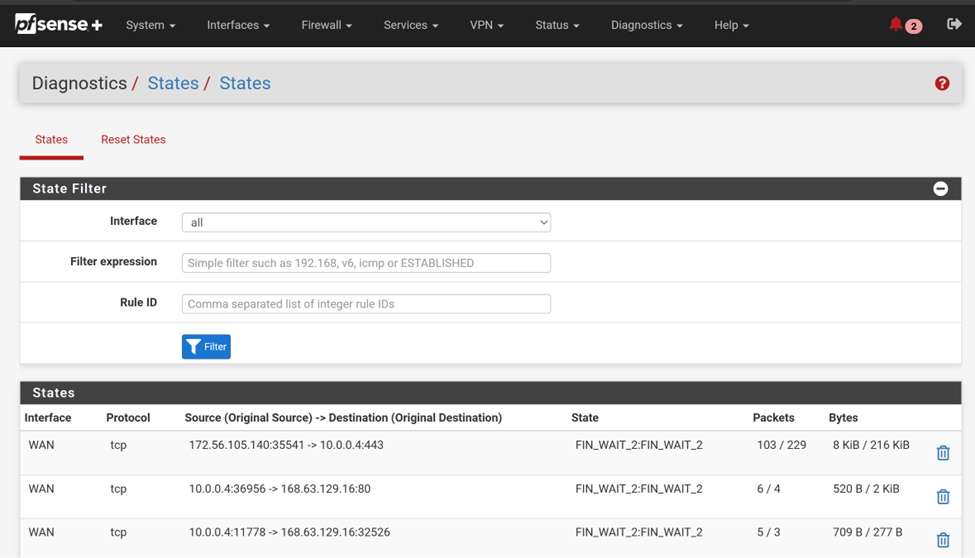Click the State column header
Screen dimensions: 975x558
pos(585,417)
